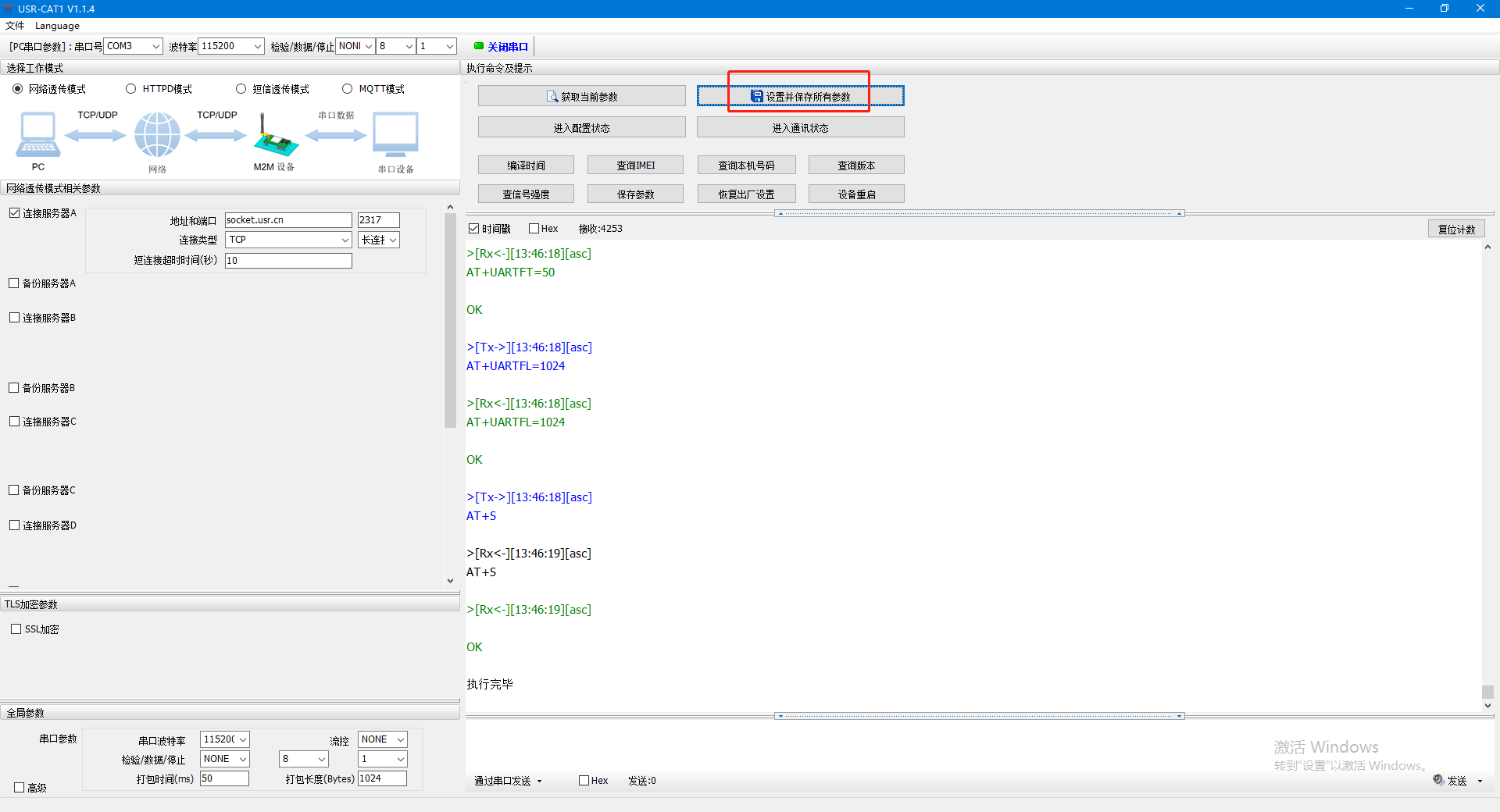Open the Language menu
Viewport: 1500px width, 812px height.
pos(57,26)
